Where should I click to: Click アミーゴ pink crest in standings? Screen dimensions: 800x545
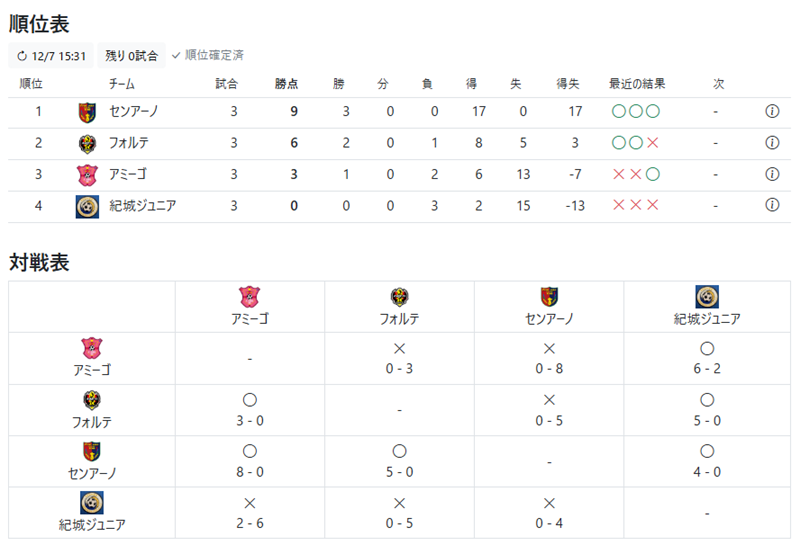tap(87, 175)
